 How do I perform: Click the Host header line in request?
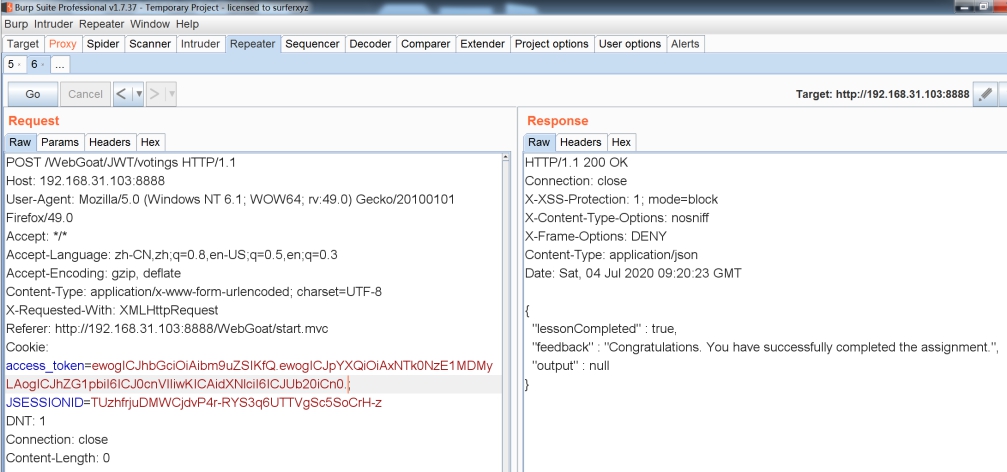pos(85,181)
